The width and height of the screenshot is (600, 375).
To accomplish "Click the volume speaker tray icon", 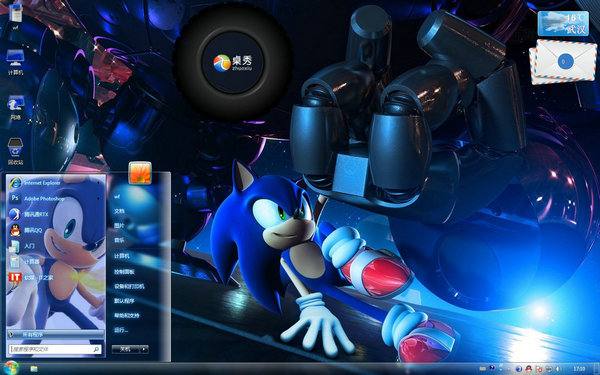I will pos(559,369).
